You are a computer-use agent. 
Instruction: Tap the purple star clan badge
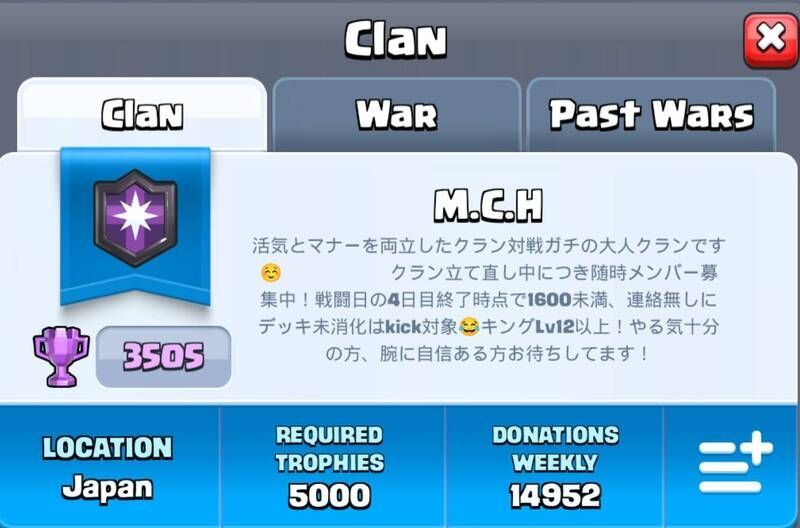[x=135, y=218]
